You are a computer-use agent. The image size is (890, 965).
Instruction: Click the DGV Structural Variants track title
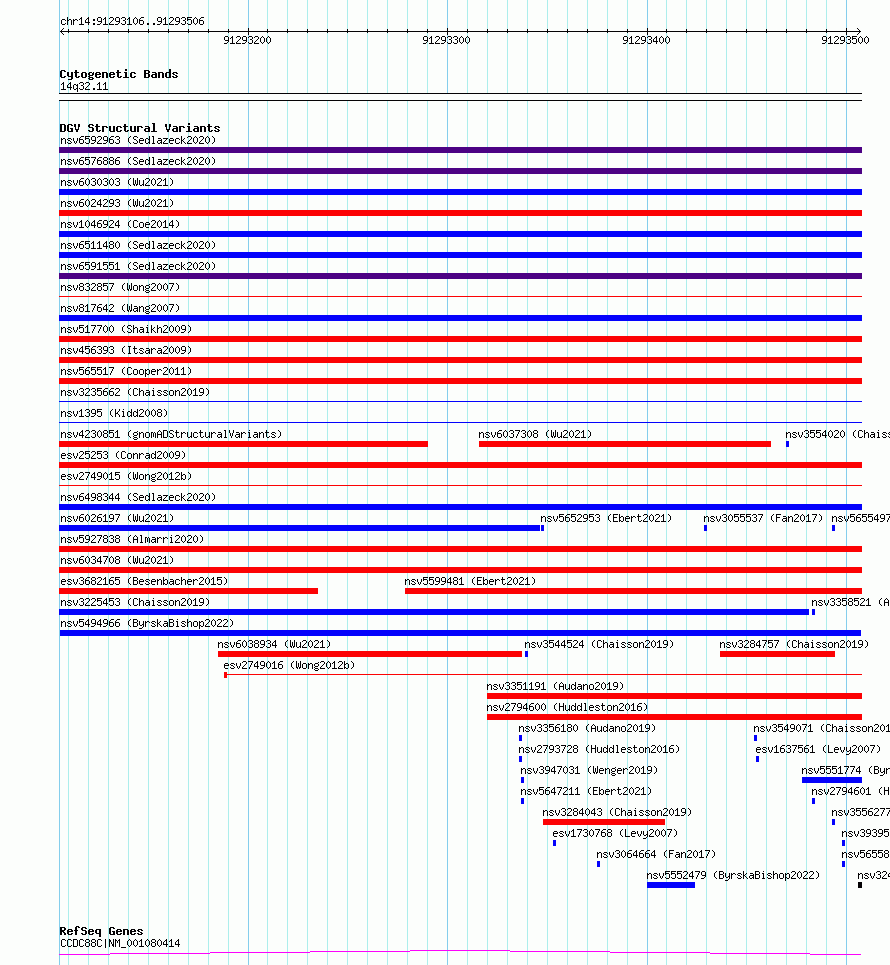[x=140, y=128]
